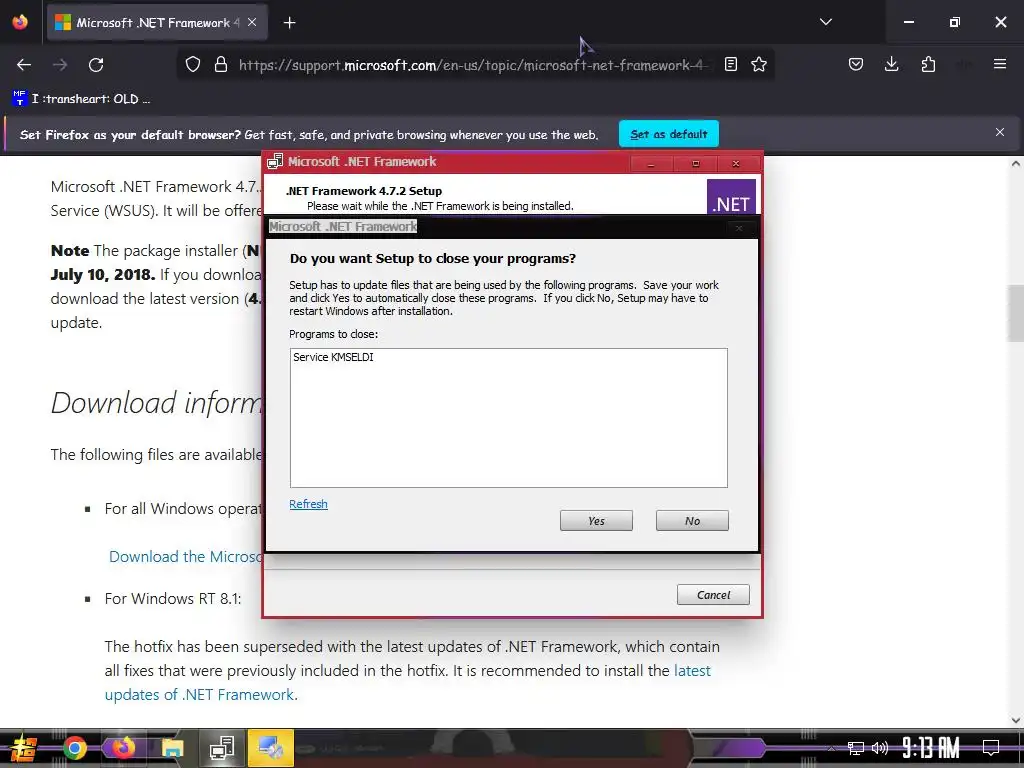This screenshot has height=768, width=1024.
Task: Launch Google Chrome from the taskbar
Action: click(x=74, y=748)
